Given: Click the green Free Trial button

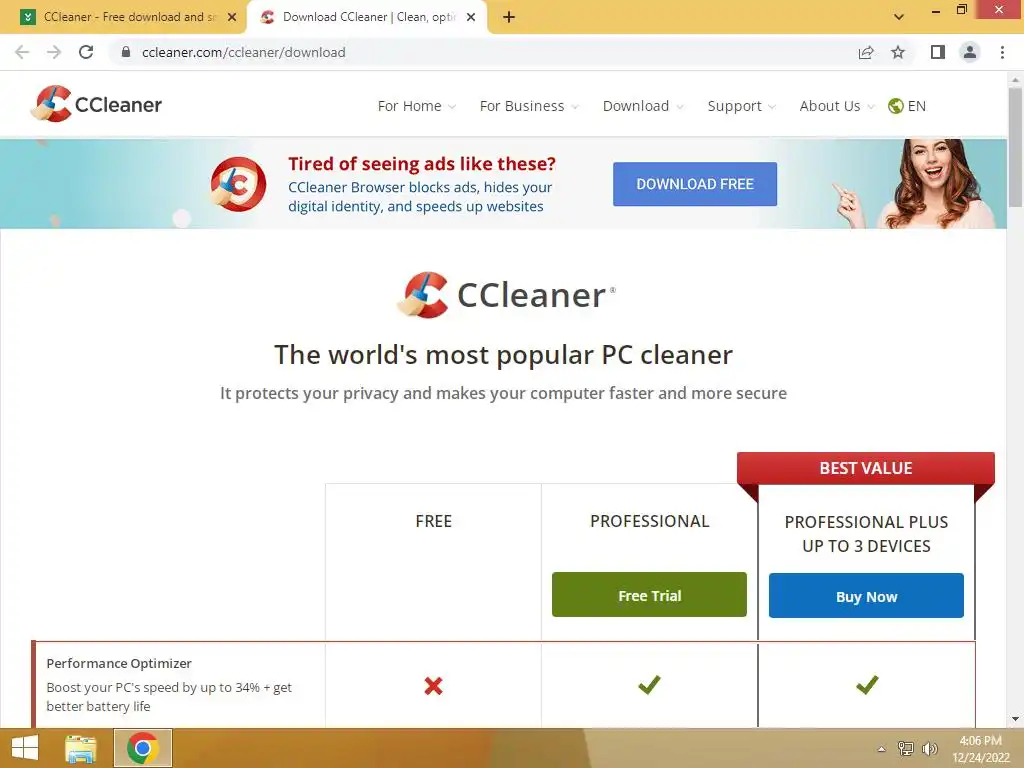Looking at the screenshot, I should coord(649,595).
